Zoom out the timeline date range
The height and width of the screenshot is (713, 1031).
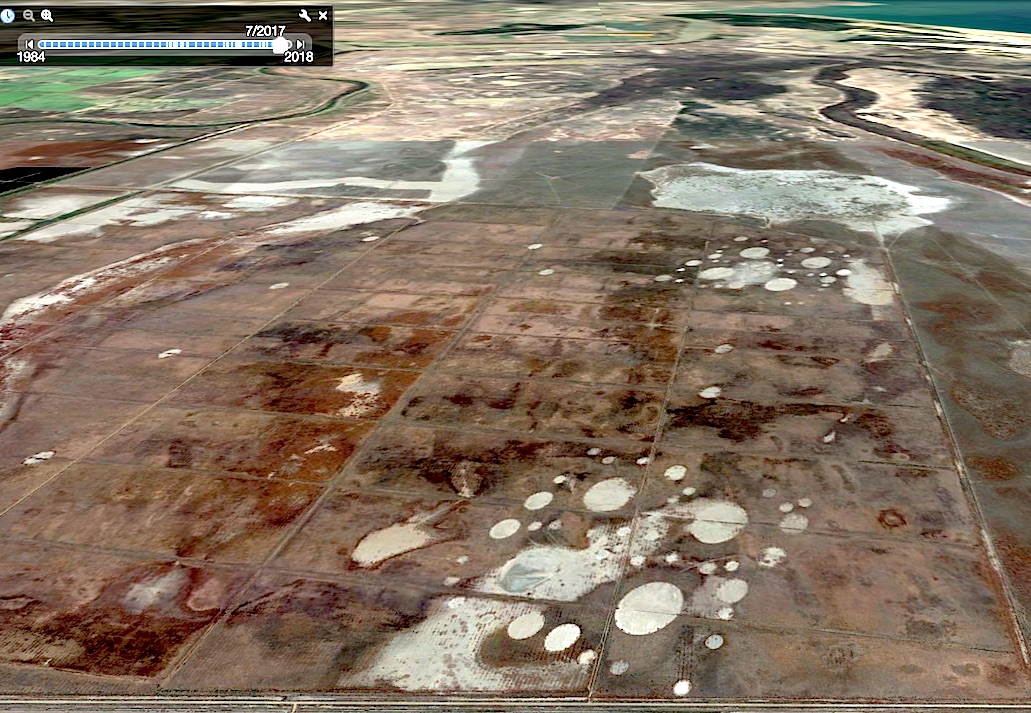pos(29,16)
